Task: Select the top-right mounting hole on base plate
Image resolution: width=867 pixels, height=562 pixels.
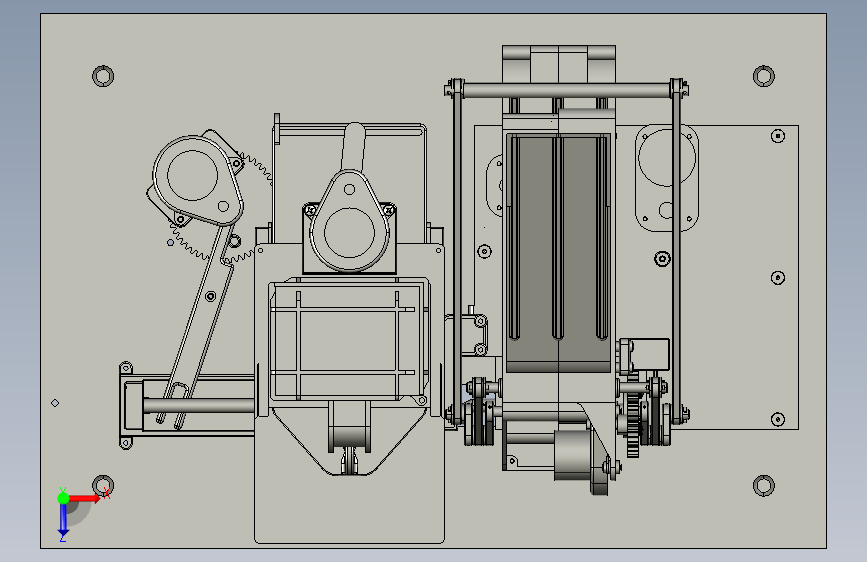Action: coord(764,76)
